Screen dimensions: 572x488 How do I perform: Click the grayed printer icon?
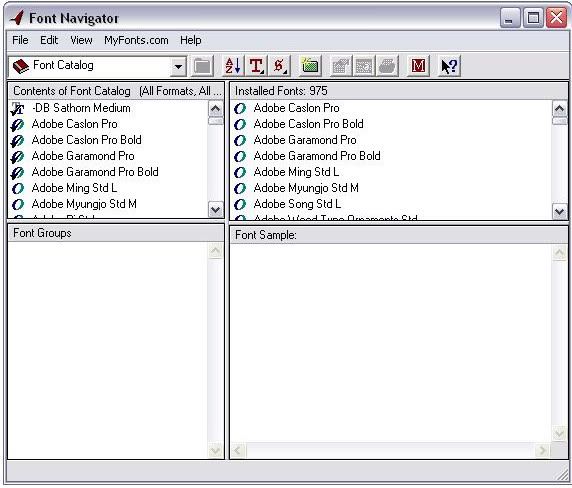tap(387, 66)
